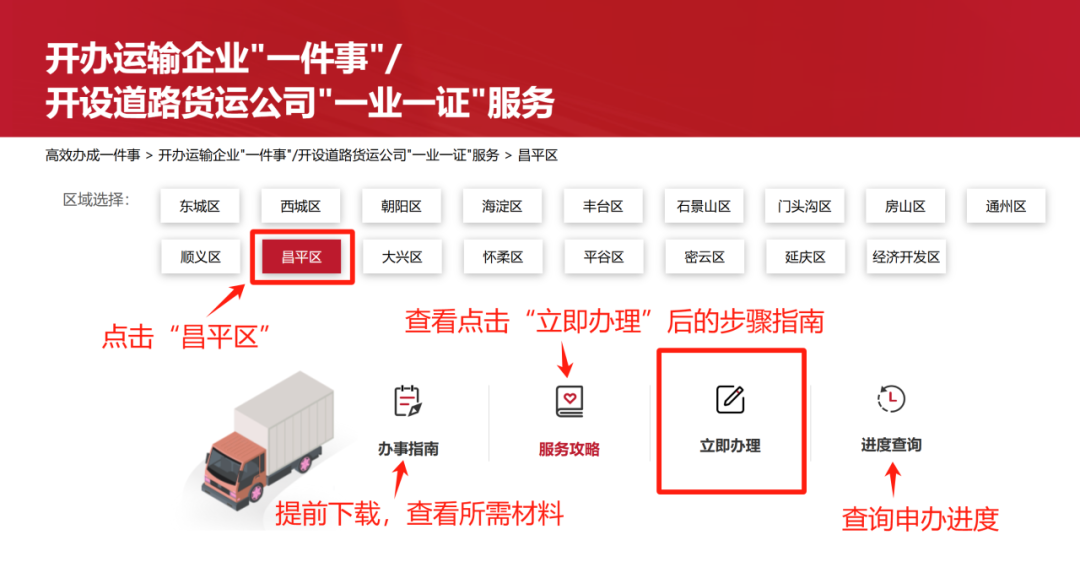Choose 海淀区 from region options
The height and width of the screenshot is (562, 1080).
point(502,206)
